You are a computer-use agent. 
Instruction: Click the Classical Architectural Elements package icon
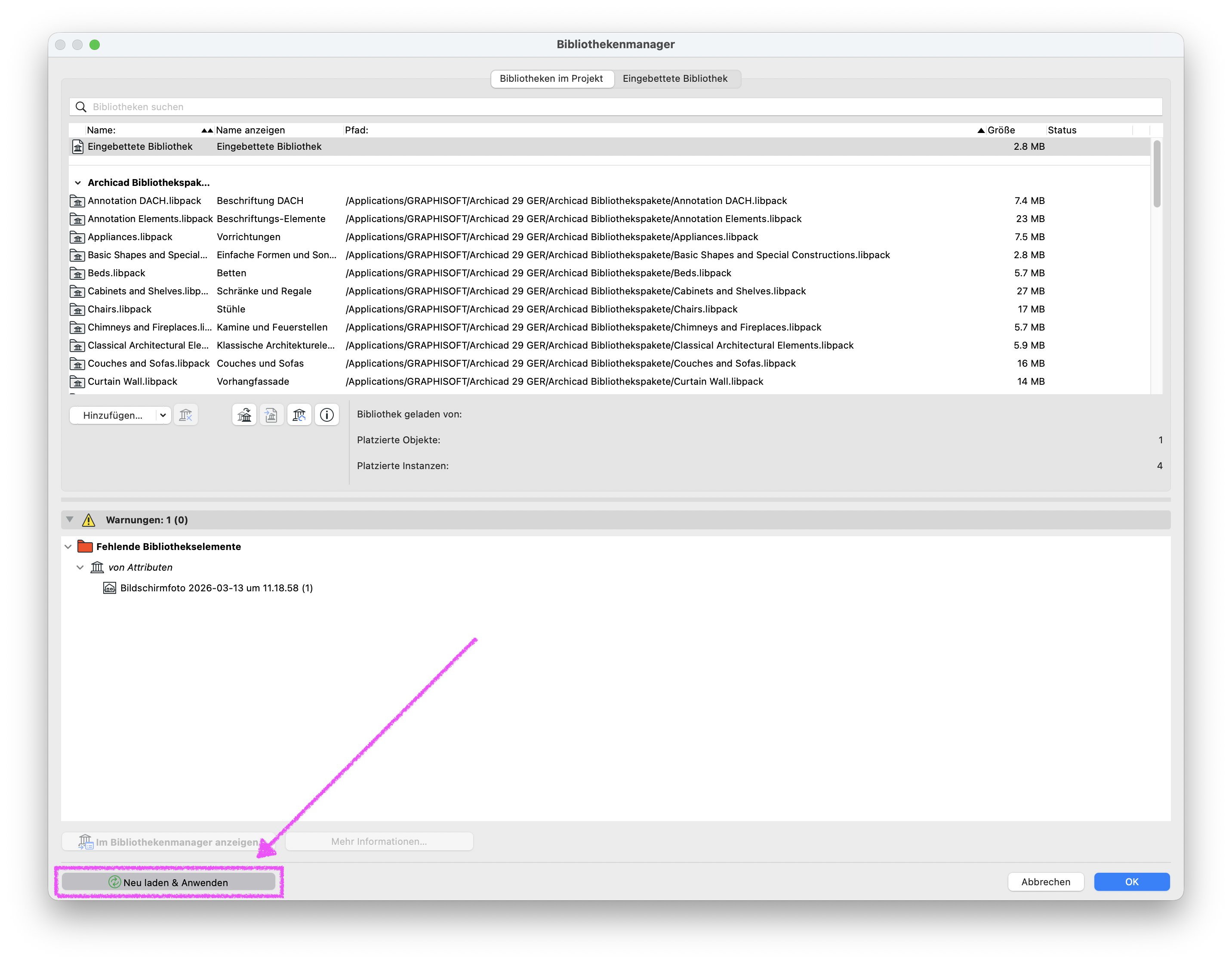pyautogui.click(x=77, y=346)
